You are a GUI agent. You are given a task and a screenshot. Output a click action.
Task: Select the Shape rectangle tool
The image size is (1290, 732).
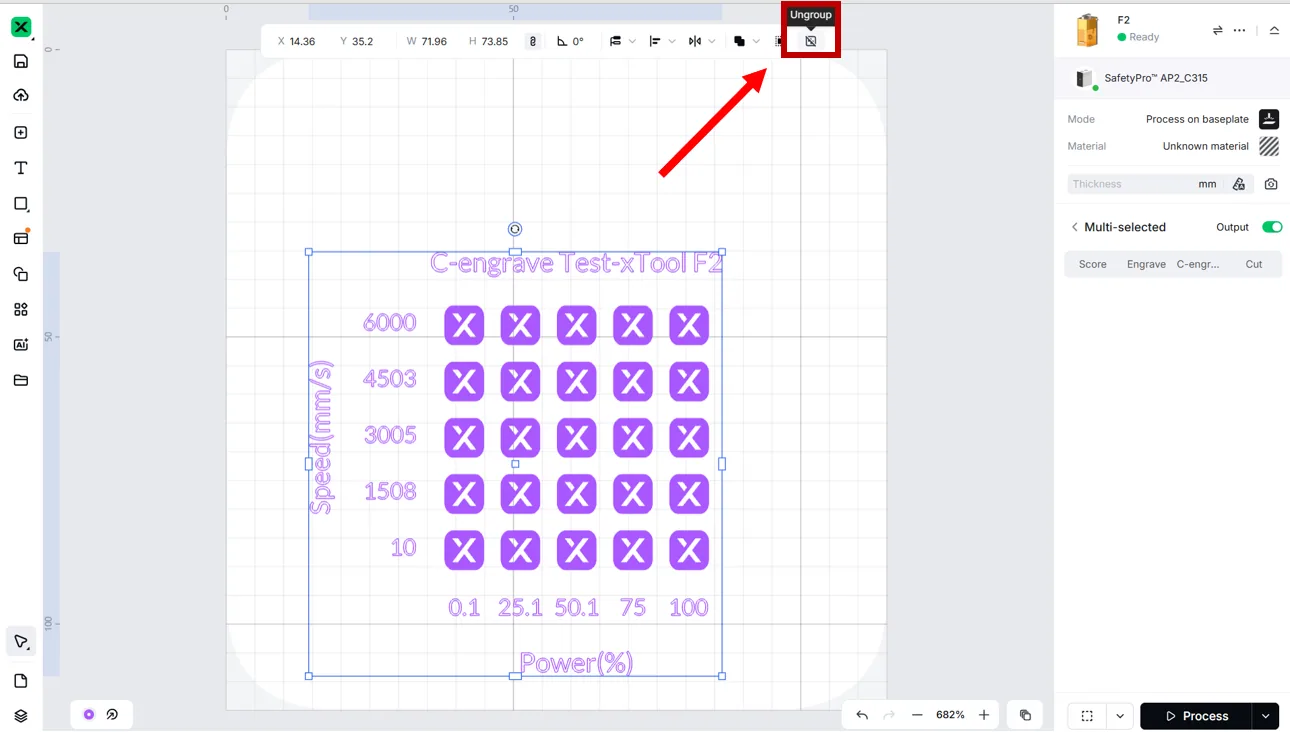(x=21, y=203)
